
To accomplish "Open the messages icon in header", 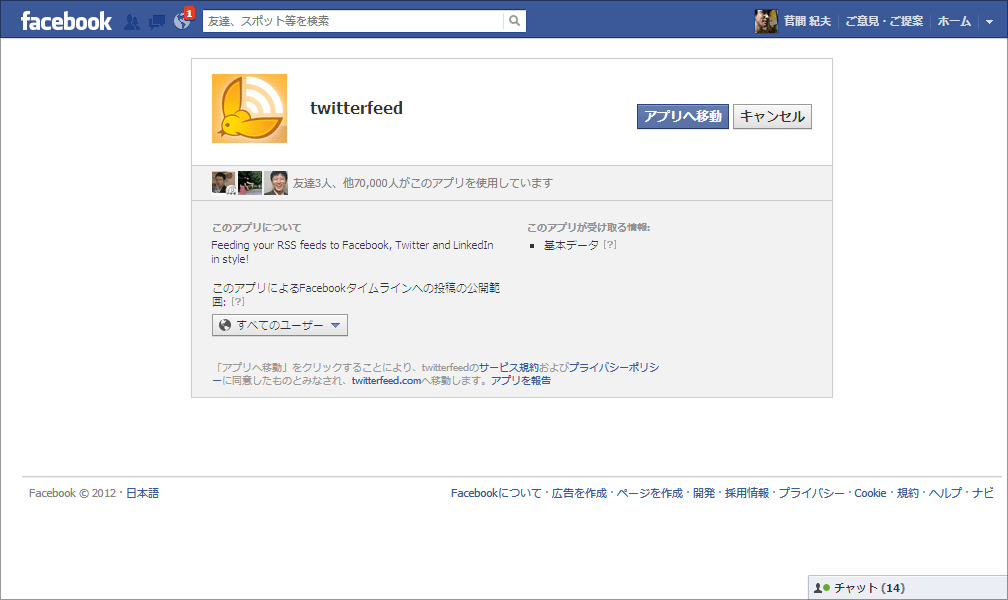I will (157, 22).
